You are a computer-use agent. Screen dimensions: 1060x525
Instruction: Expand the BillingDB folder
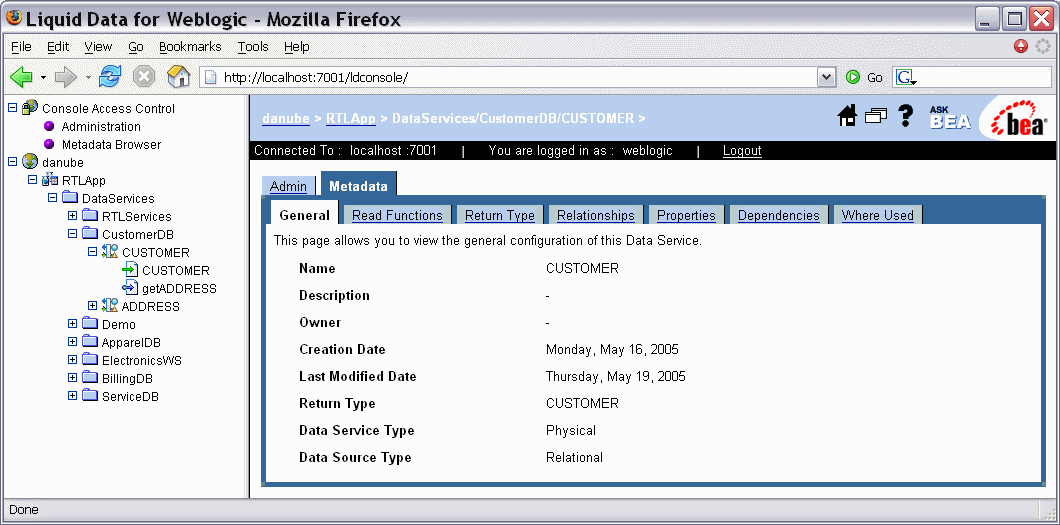[x=72, y=378]
